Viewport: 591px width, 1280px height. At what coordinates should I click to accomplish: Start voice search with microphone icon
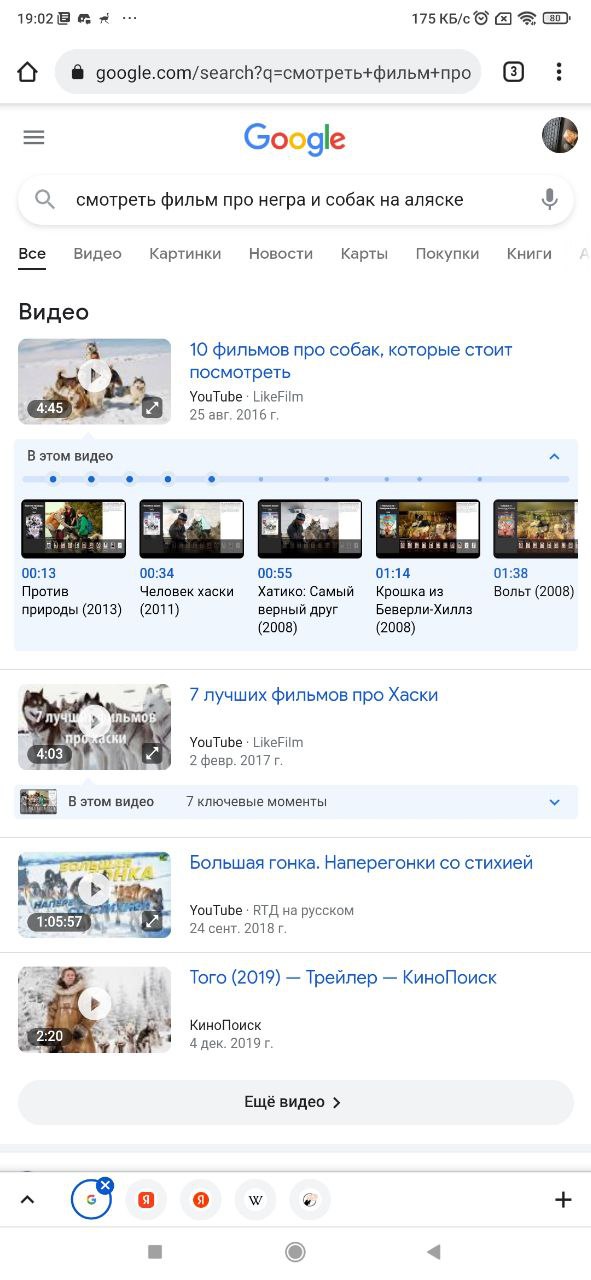(x=549, y=200)
